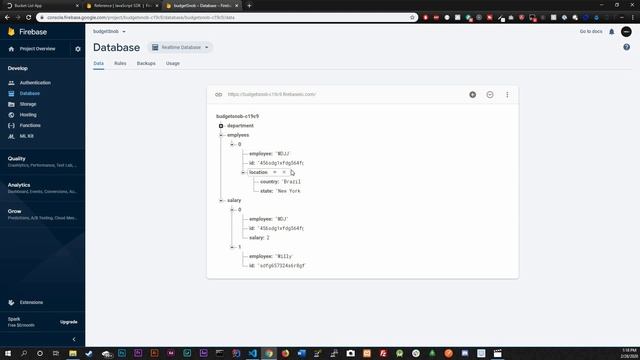
Task: Collapse the emplyees node
Action: 221,135
